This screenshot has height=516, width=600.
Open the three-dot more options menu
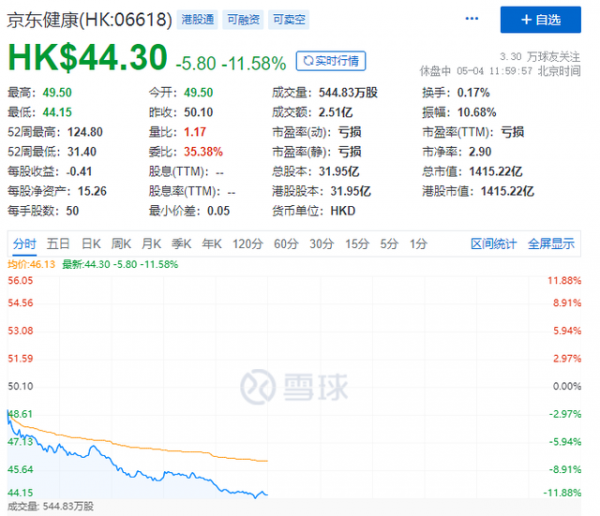click(471, 19)
